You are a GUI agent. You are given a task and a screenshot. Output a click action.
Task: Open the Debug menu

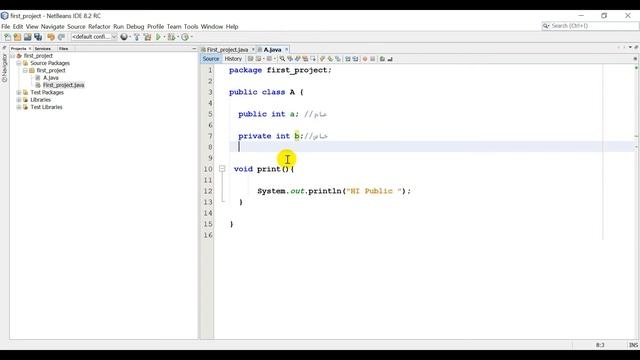pos(135,27)
